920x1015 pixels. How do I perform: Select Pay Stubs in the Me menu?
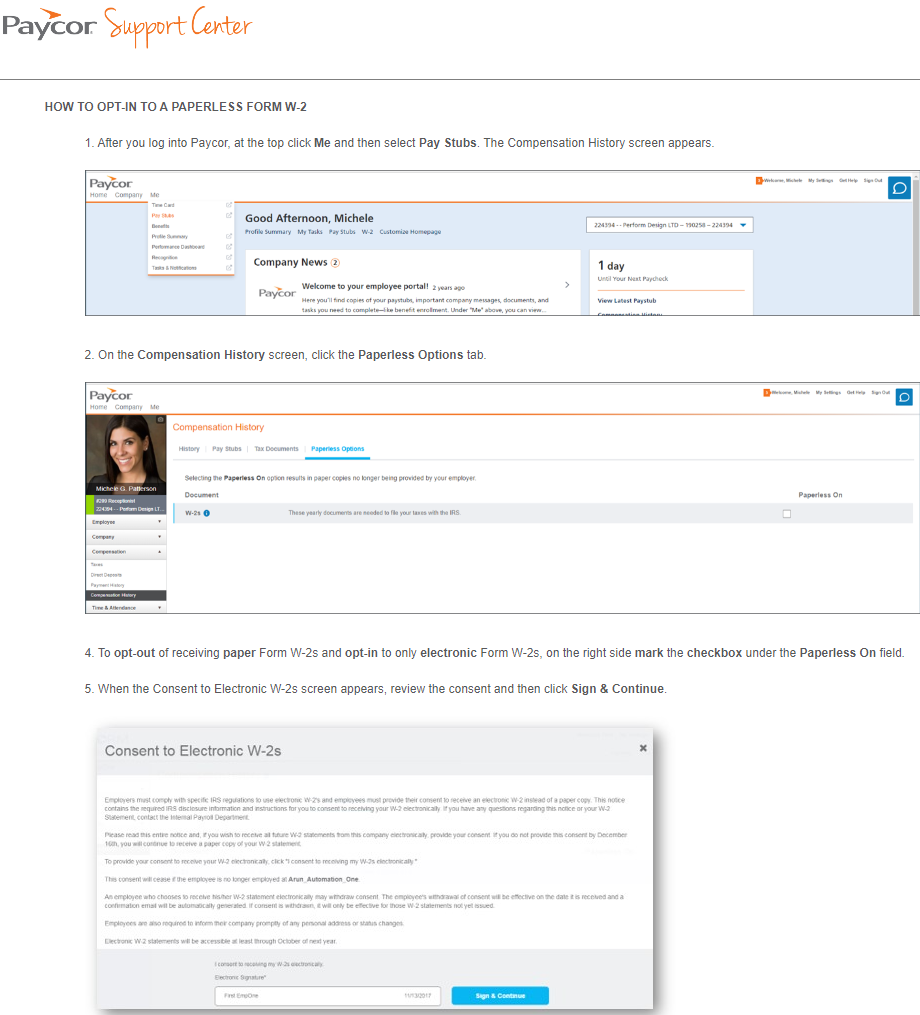click(x=161, y=215)
